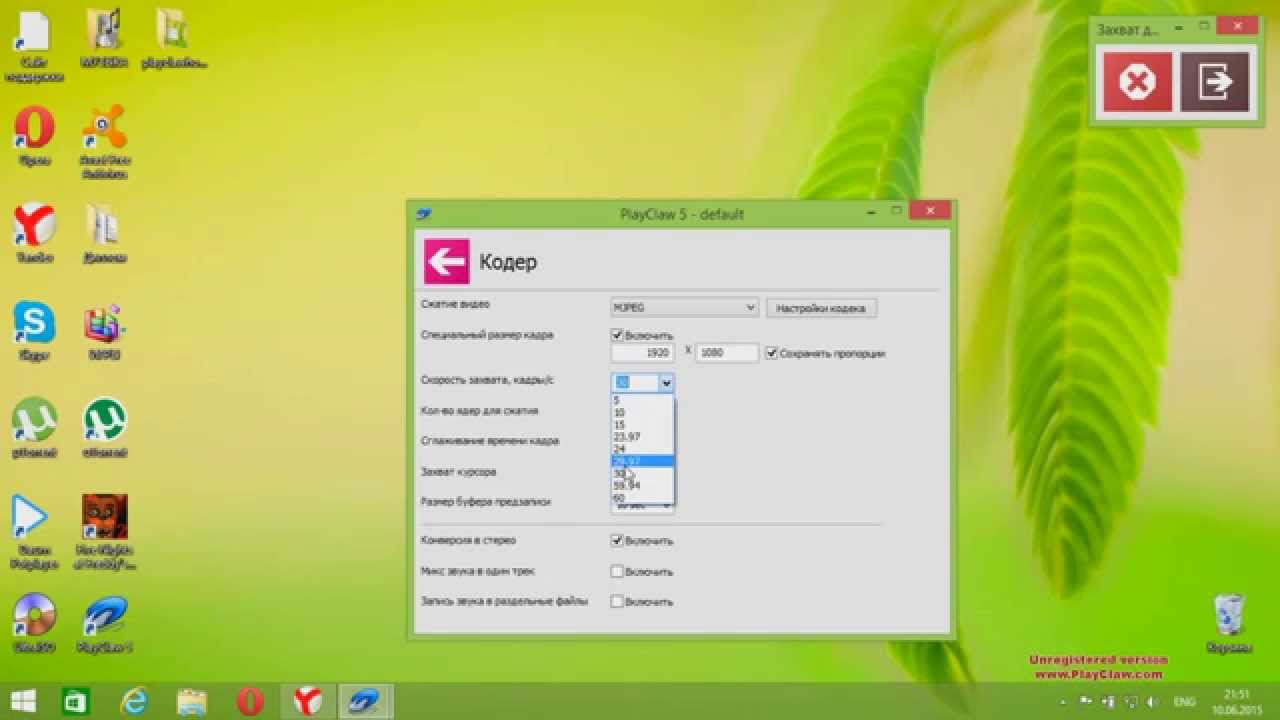1280x720 pixels.
Task: Choose 15 from the frame rate list
Action: tap(643, 425)
